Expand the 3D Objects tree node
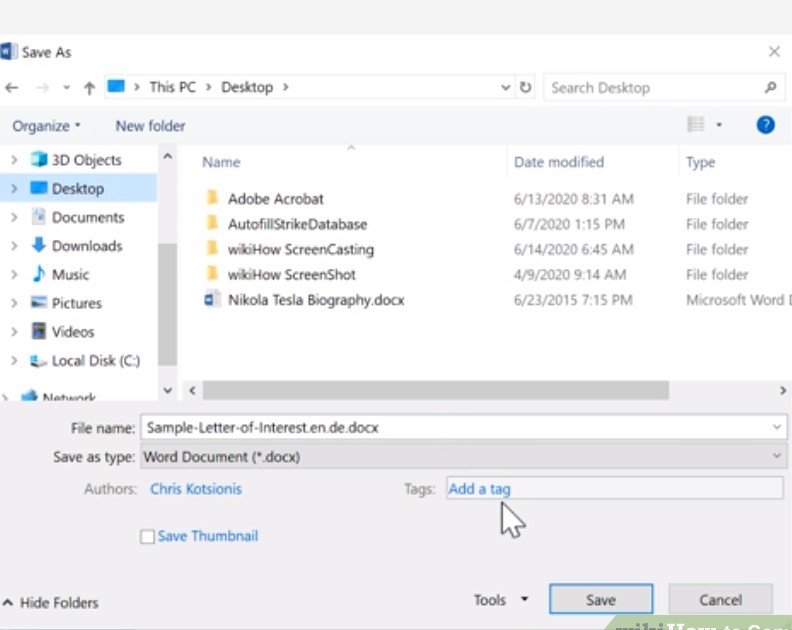This screenshot has width=792, height=630. (14, 160)
